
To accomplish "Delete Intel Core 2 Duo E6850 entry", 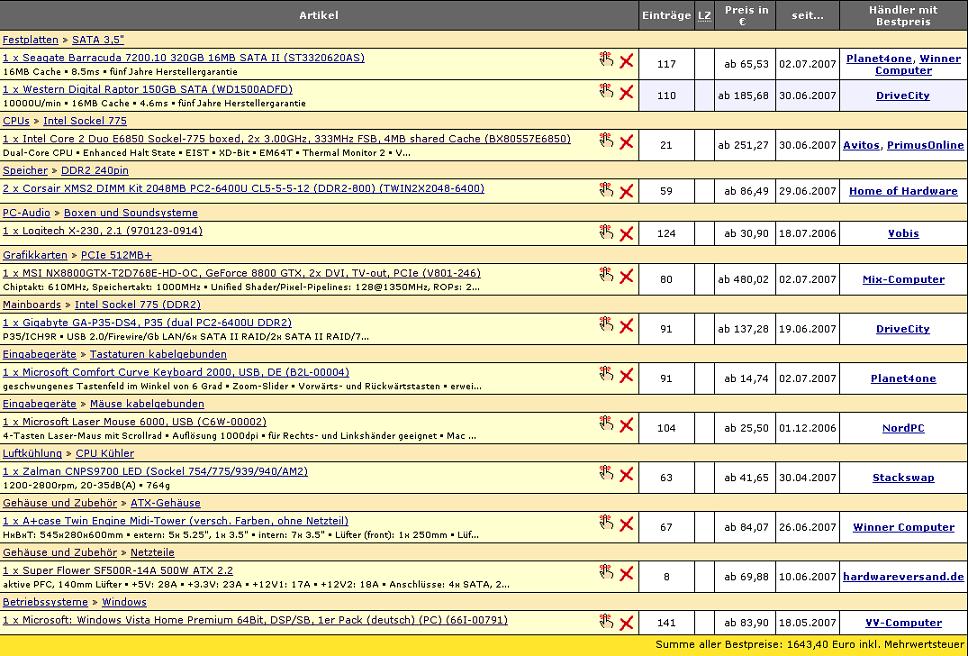I will [626, 142].
